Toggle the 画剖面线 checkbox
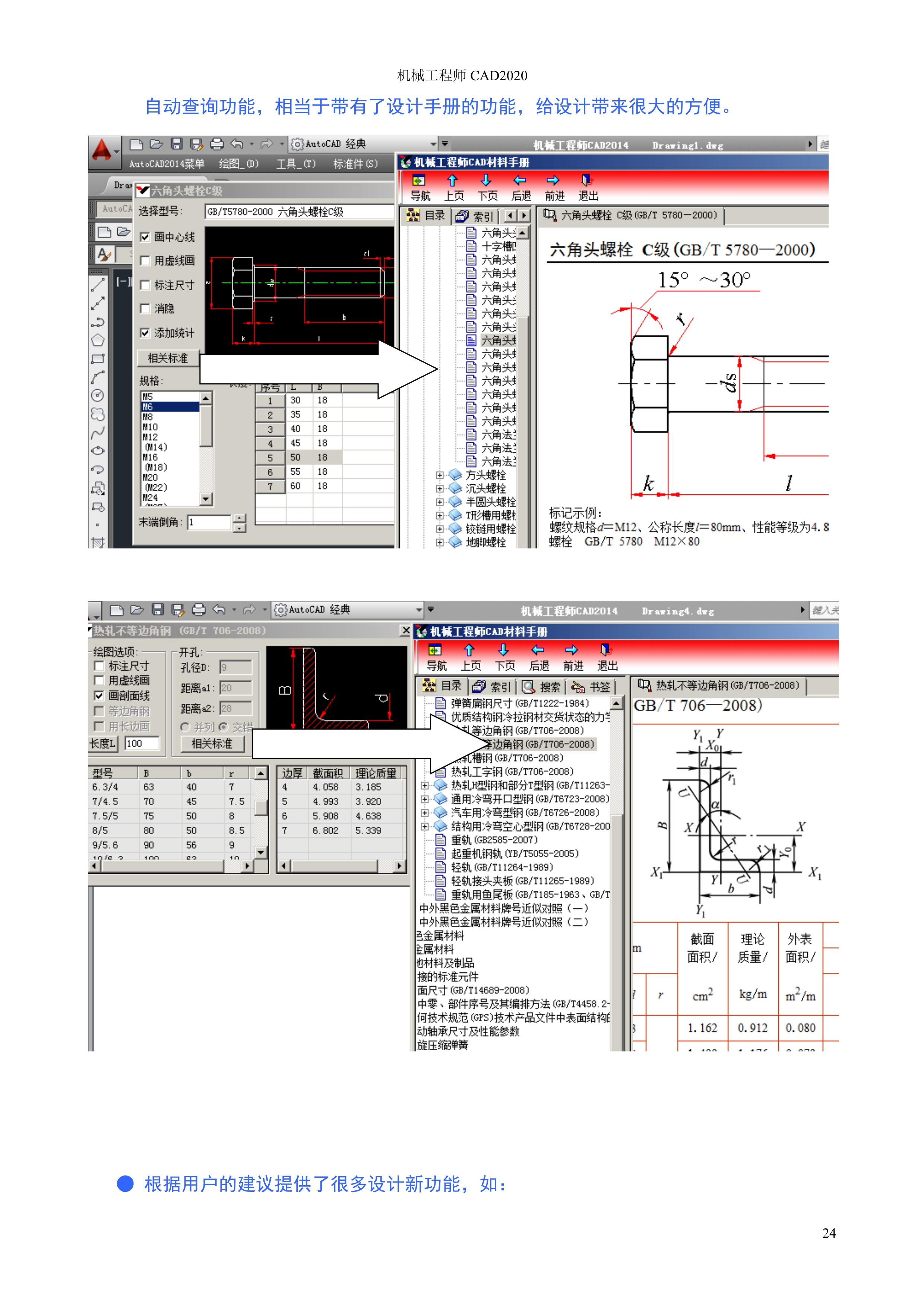Image resolution: width=924 pixels, height=1307 pixels. (x=99, y=696)
